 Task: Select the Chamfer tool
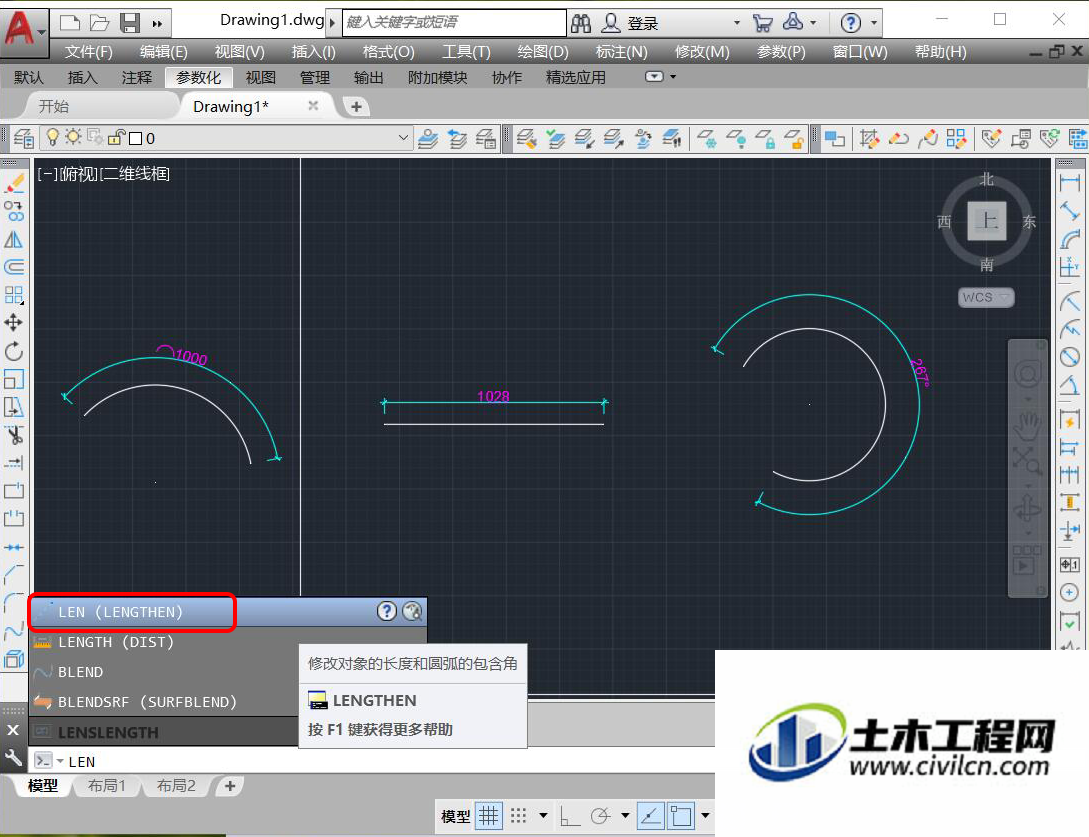14,574
